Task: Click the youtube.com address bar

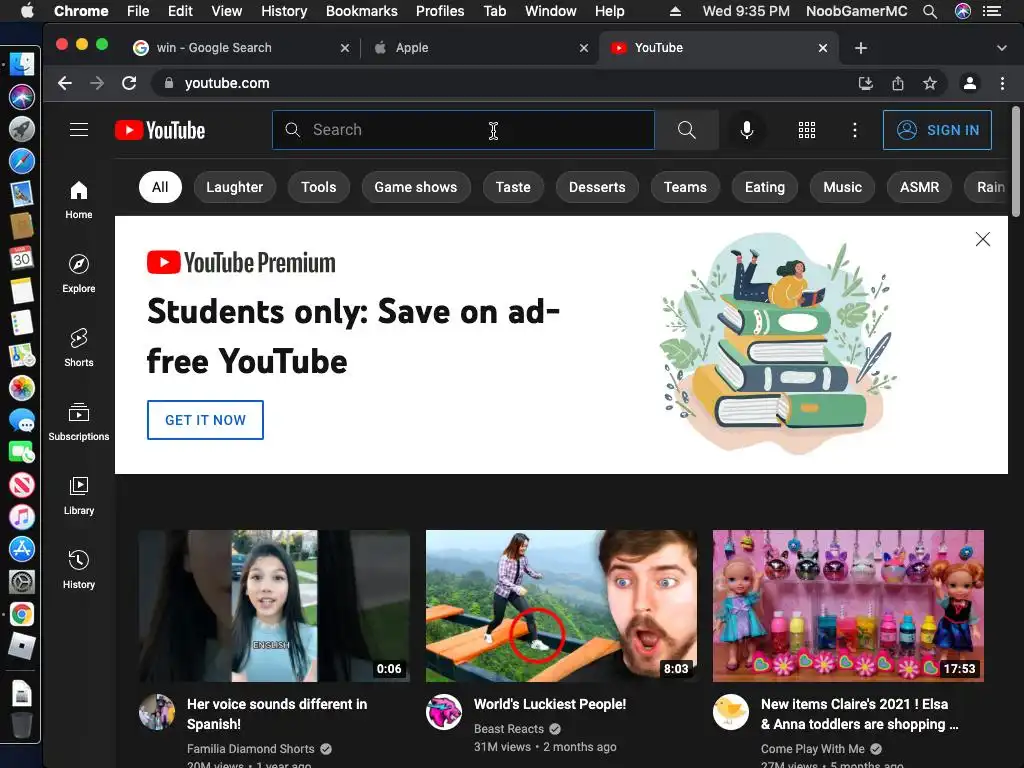Action: pyautogui.click(x=503, y=83)
